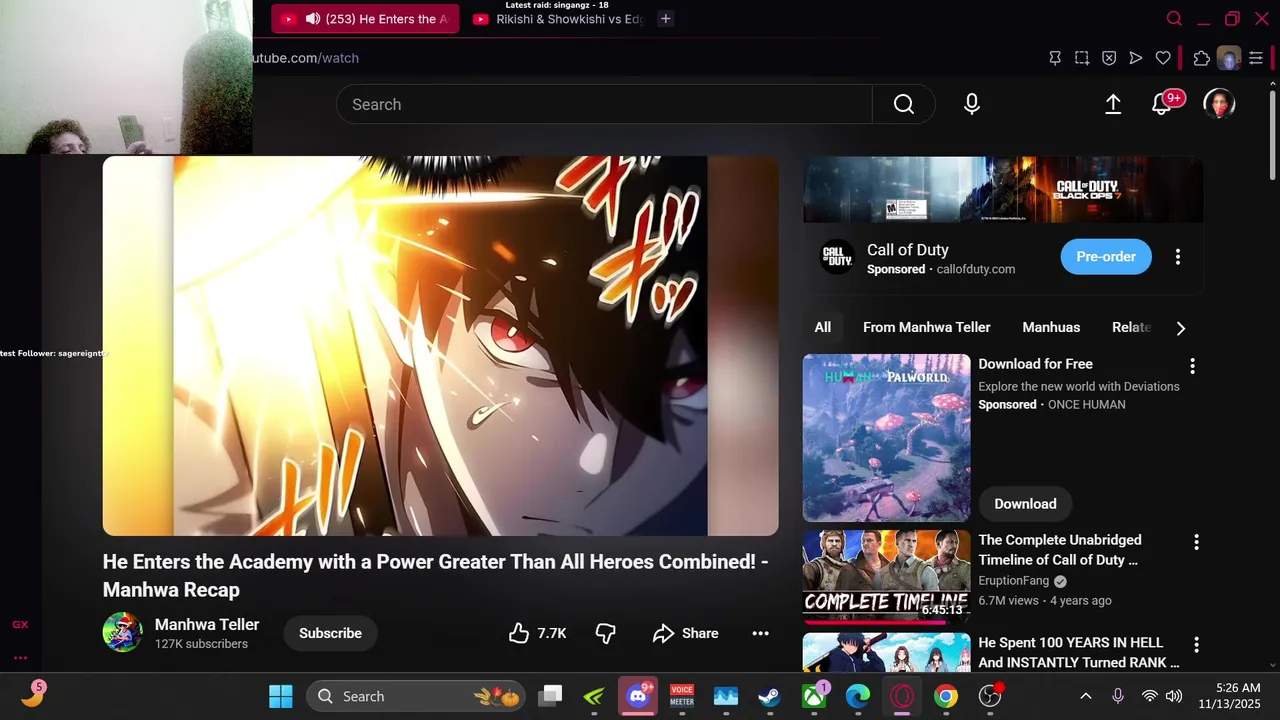Share the Manhwa Recap video
This screenshot has width=1280, height=720.
pos(686,633)
